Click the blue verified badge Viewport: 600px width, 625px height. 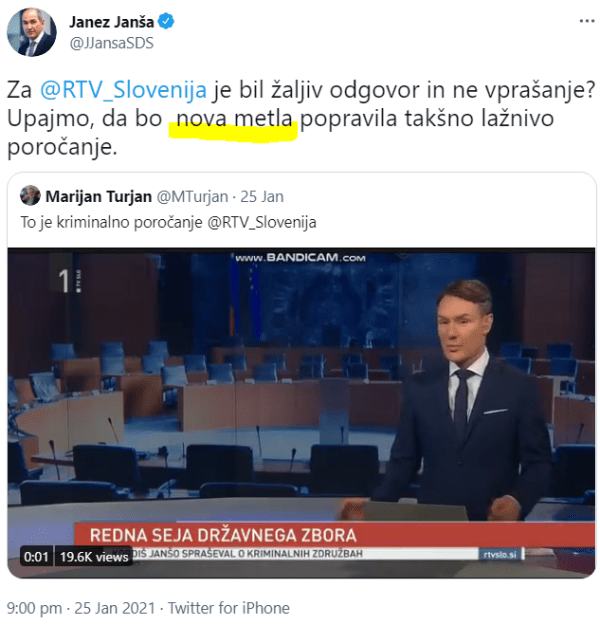click(x=166, y=22)
